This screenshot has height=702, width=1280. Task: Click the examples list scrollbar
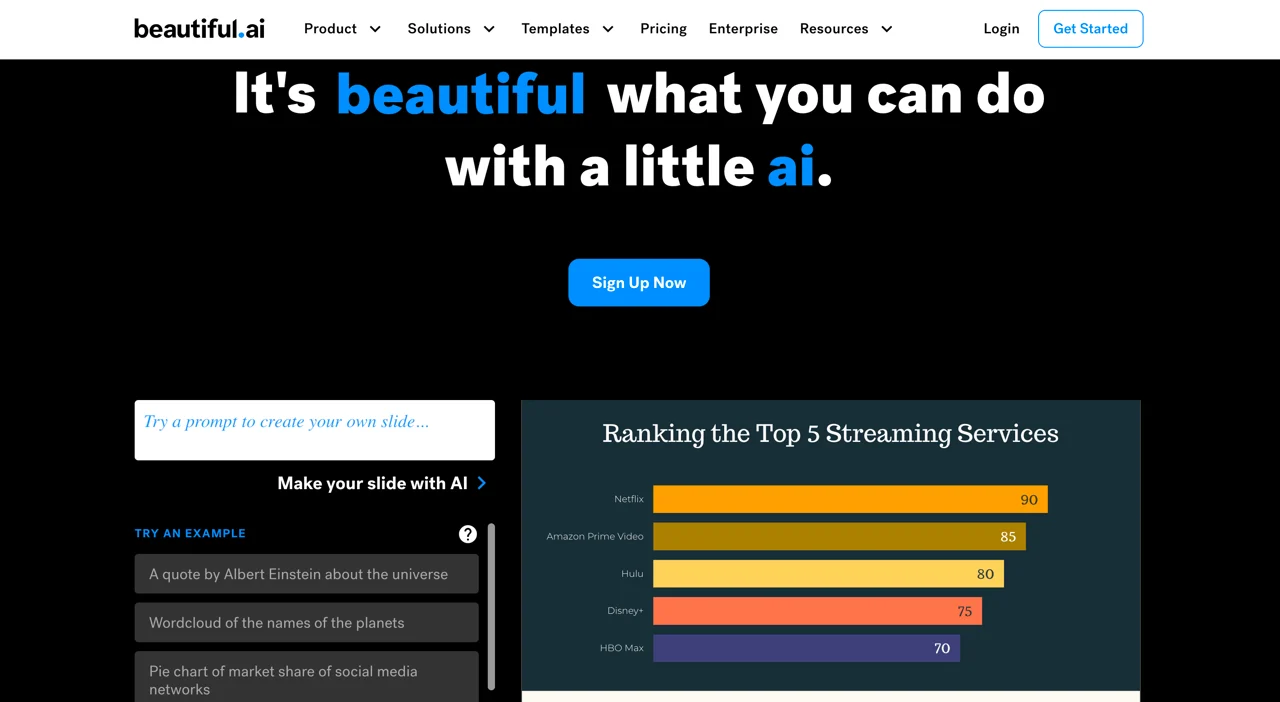pyautogui.click(x=491, y=606)
